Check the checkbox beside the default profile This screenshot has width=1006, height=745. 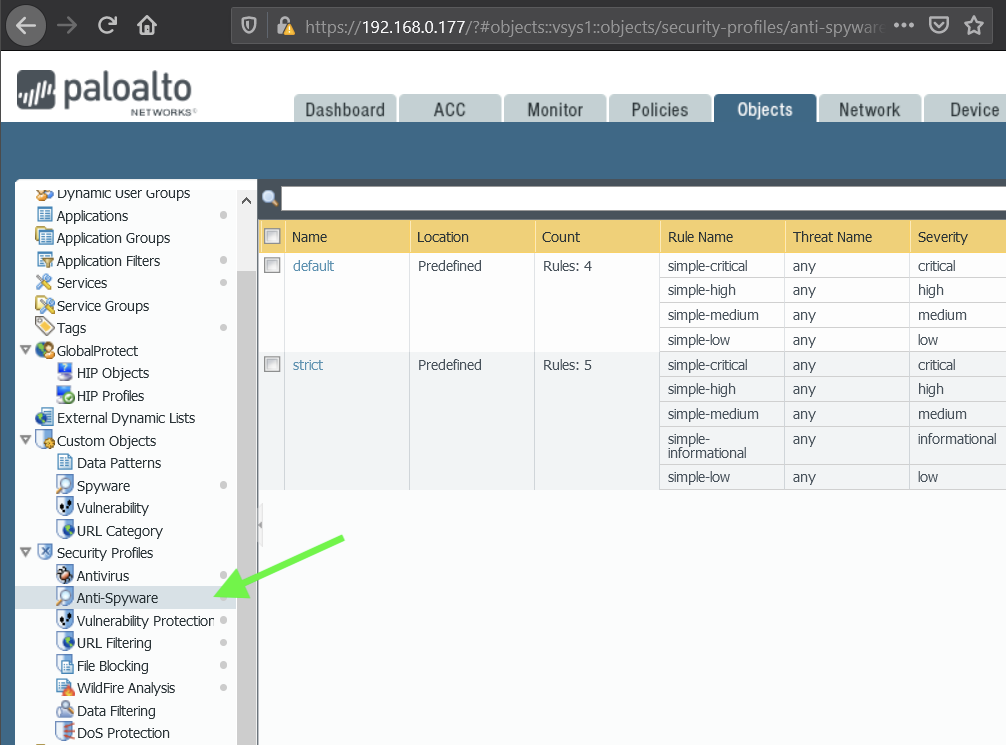pos(272,266)
